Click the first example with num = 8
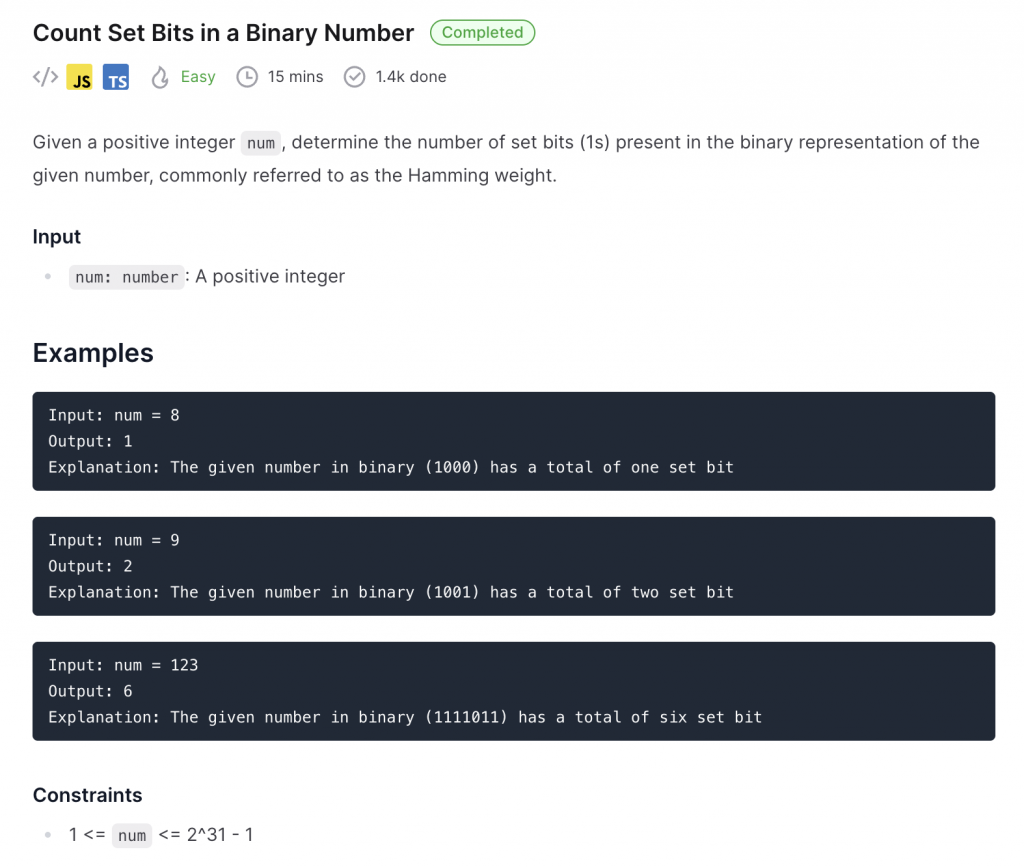 click(x=513, y=441)
